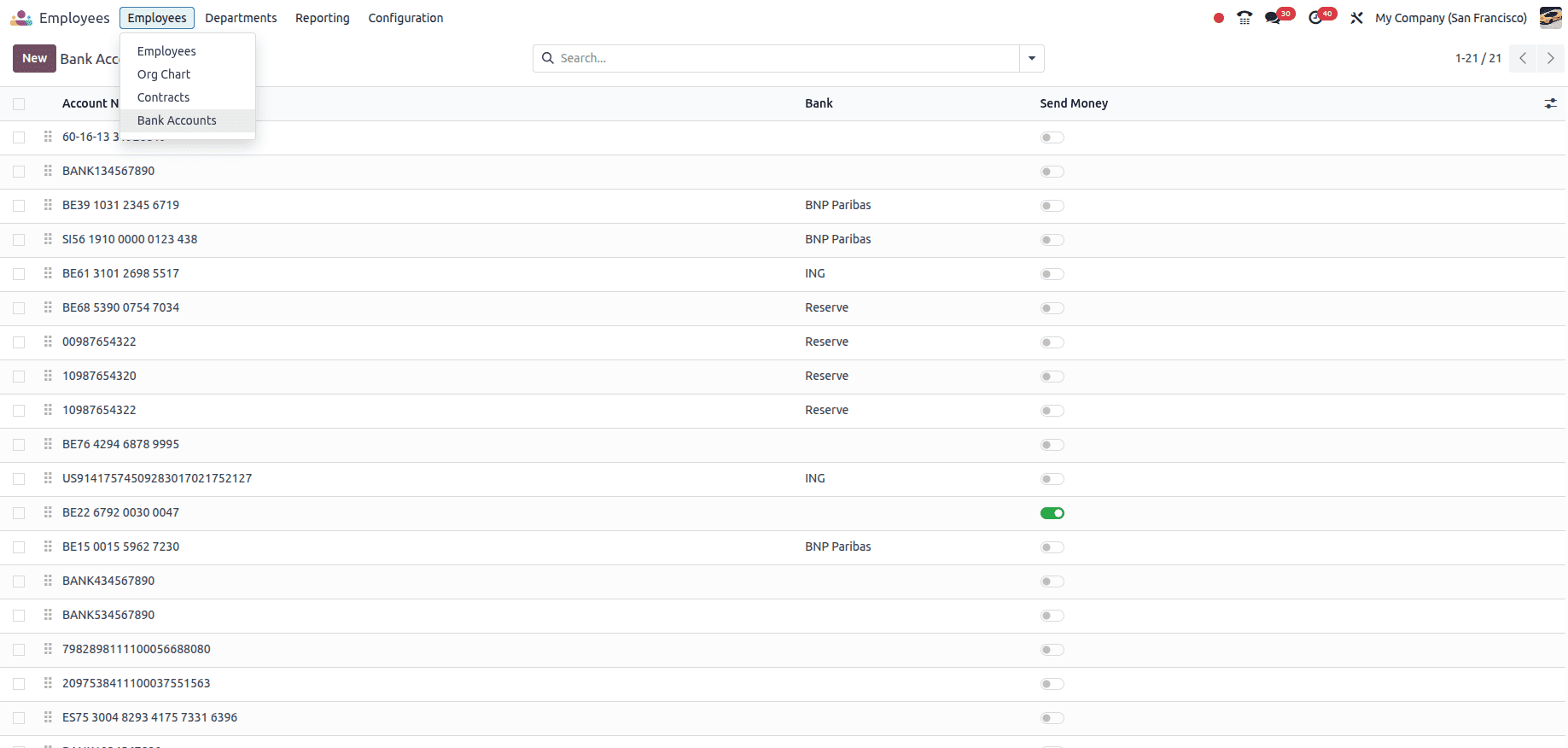Grab the drag handle for BE76 4294 6878 9995

pyautogui.click(x=48, y=444)
